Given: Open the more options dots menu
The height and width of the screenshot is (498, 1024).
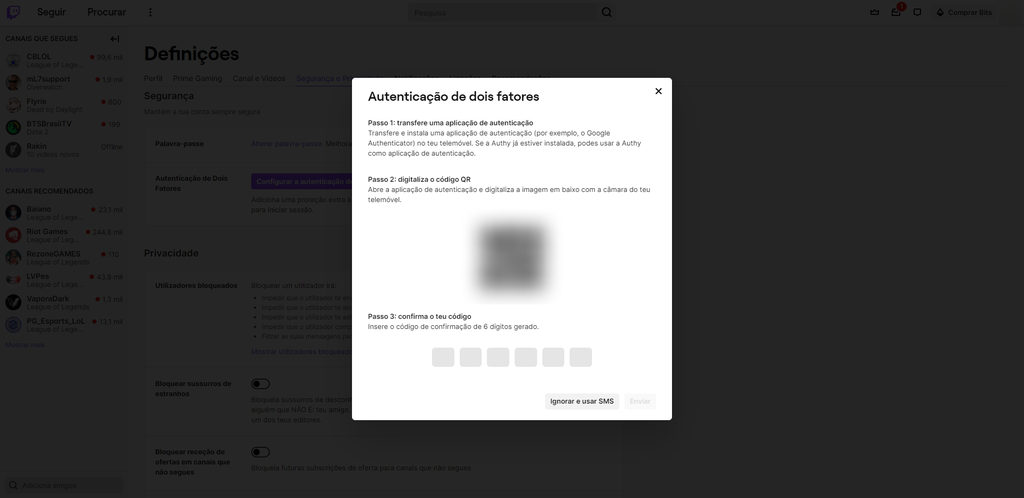Looking at the screenshot, I should tap(150, 12).
